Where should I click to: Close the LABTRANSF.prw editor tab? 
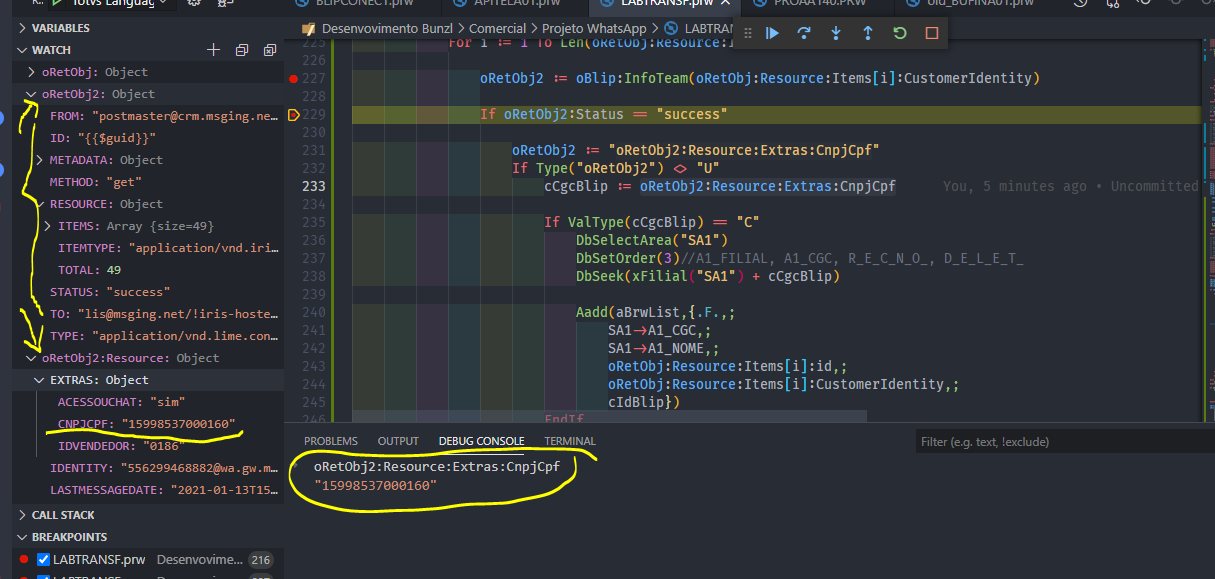(724, 4)
